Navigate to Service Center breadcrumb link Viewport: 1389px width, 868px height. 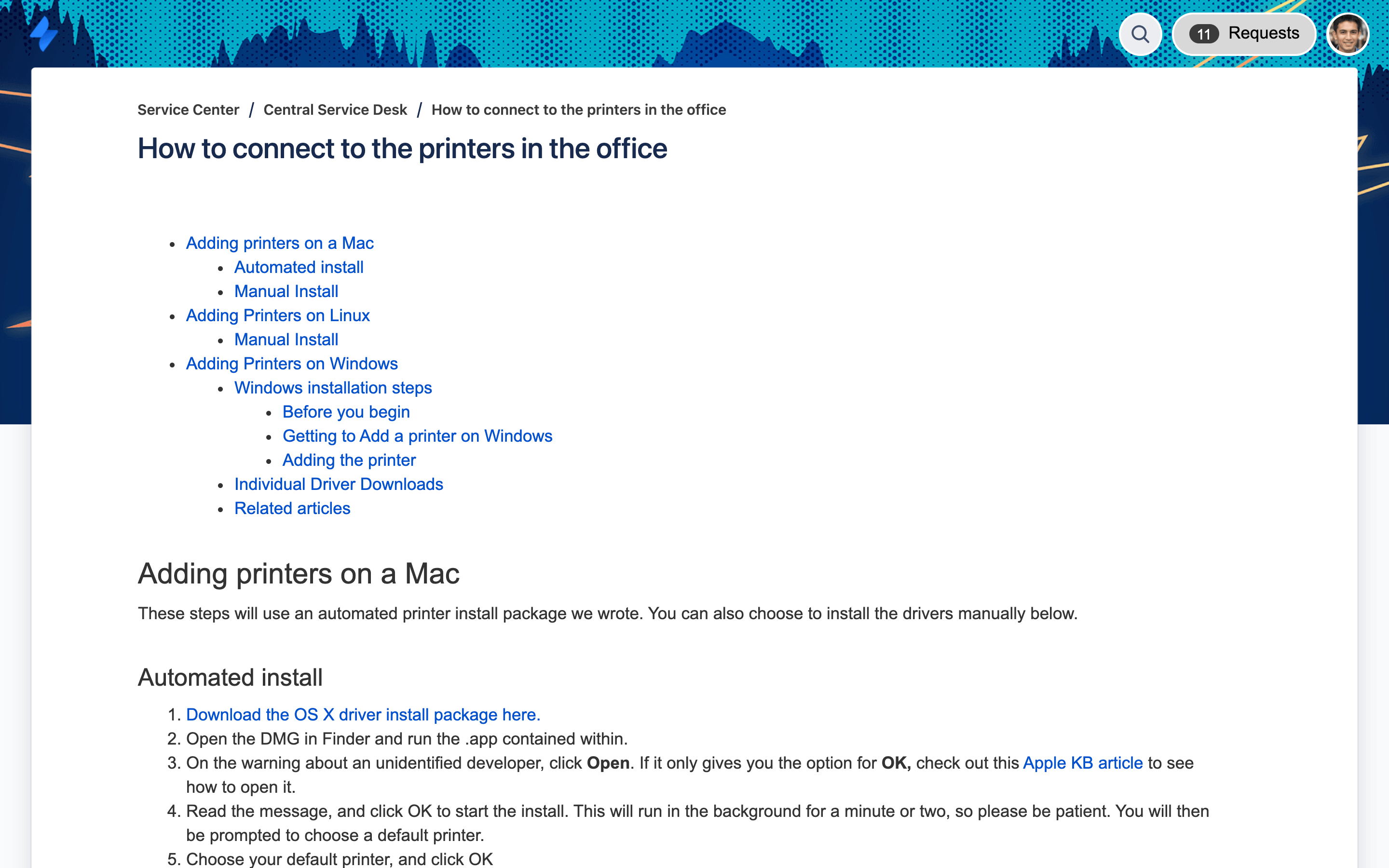pyautogui.click(x=188, y=109)
